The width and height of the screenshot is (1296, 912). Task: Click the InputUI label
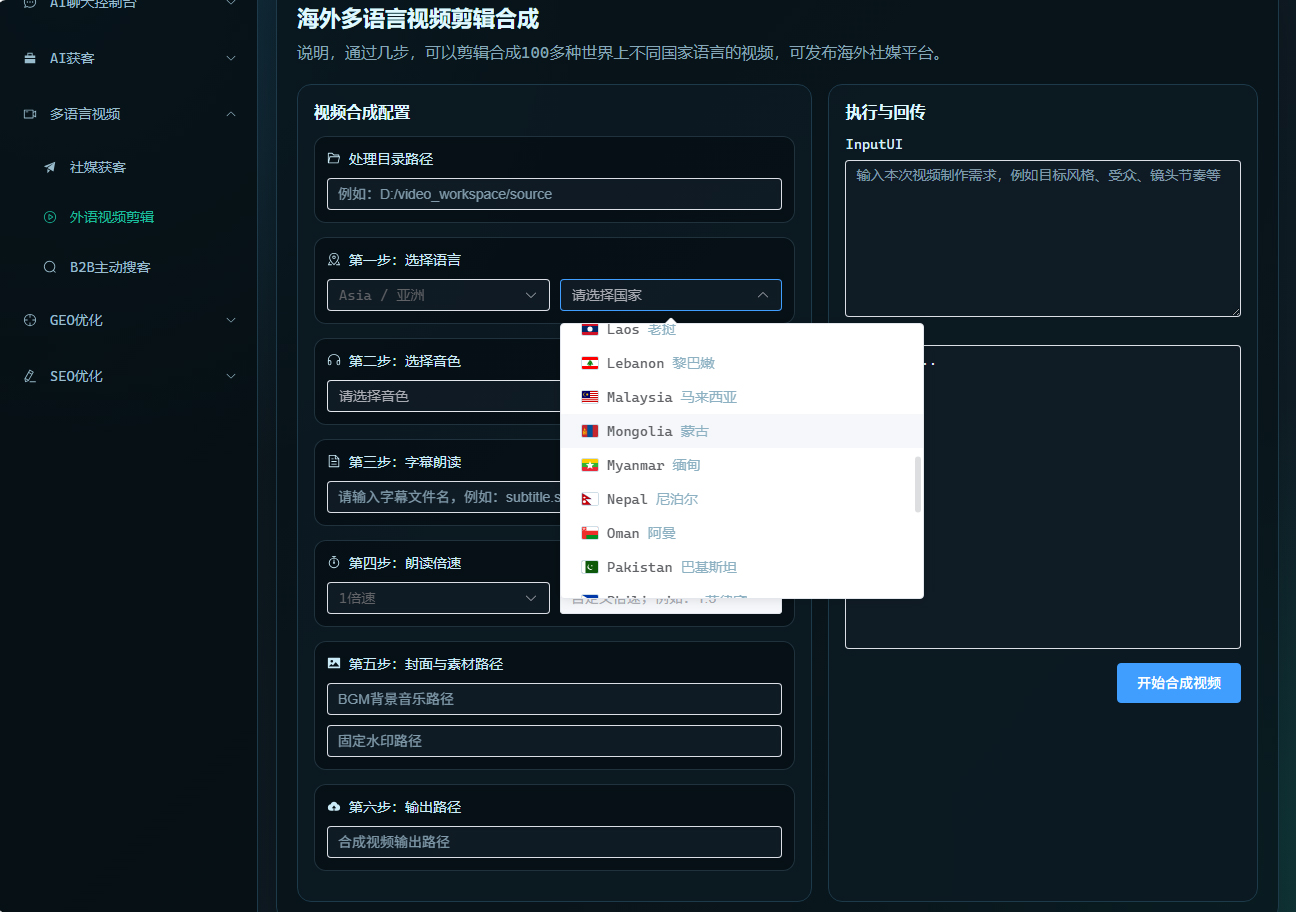pyautogui.click(x=874, y=145)
